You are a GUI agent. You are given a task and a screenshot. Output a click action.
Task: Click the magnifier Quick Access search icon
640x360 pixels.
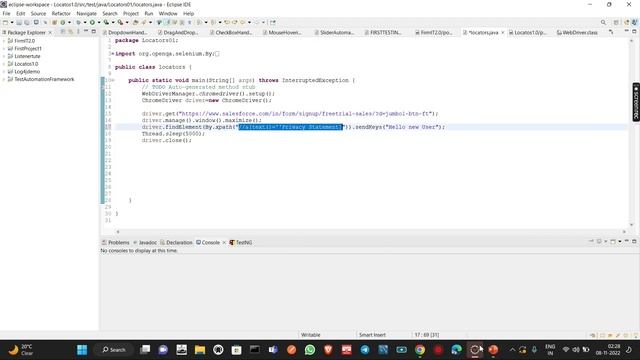[603, 22]
